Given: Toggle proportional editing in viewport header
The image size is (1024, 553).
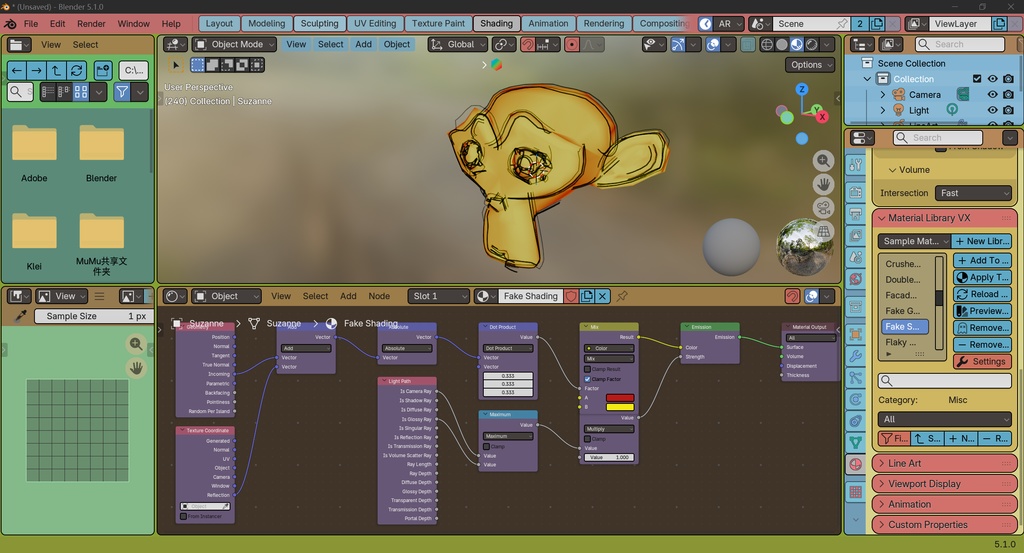Looking at the screenshot, I should click(571, 44).
